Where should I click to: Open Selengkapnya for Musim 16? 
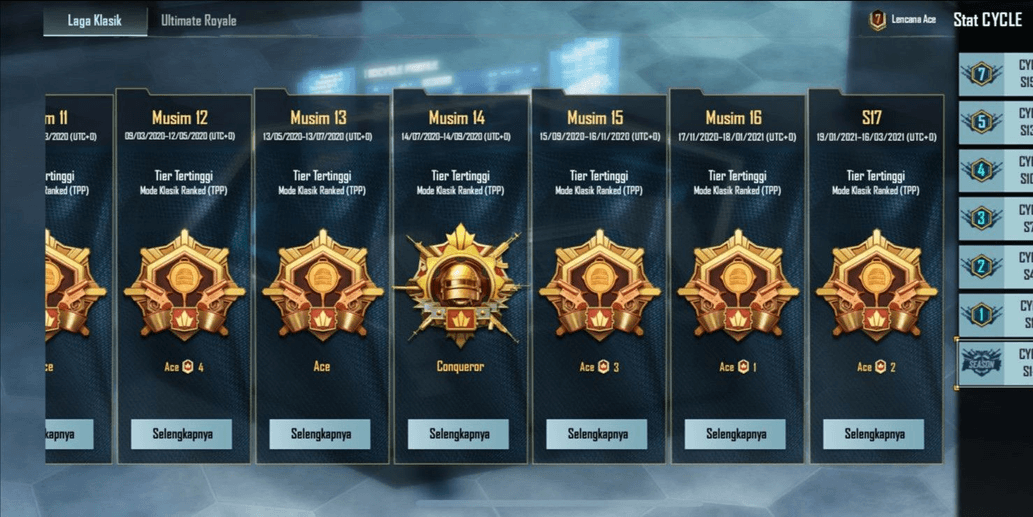pyautogui.click(x=735, y=434)
